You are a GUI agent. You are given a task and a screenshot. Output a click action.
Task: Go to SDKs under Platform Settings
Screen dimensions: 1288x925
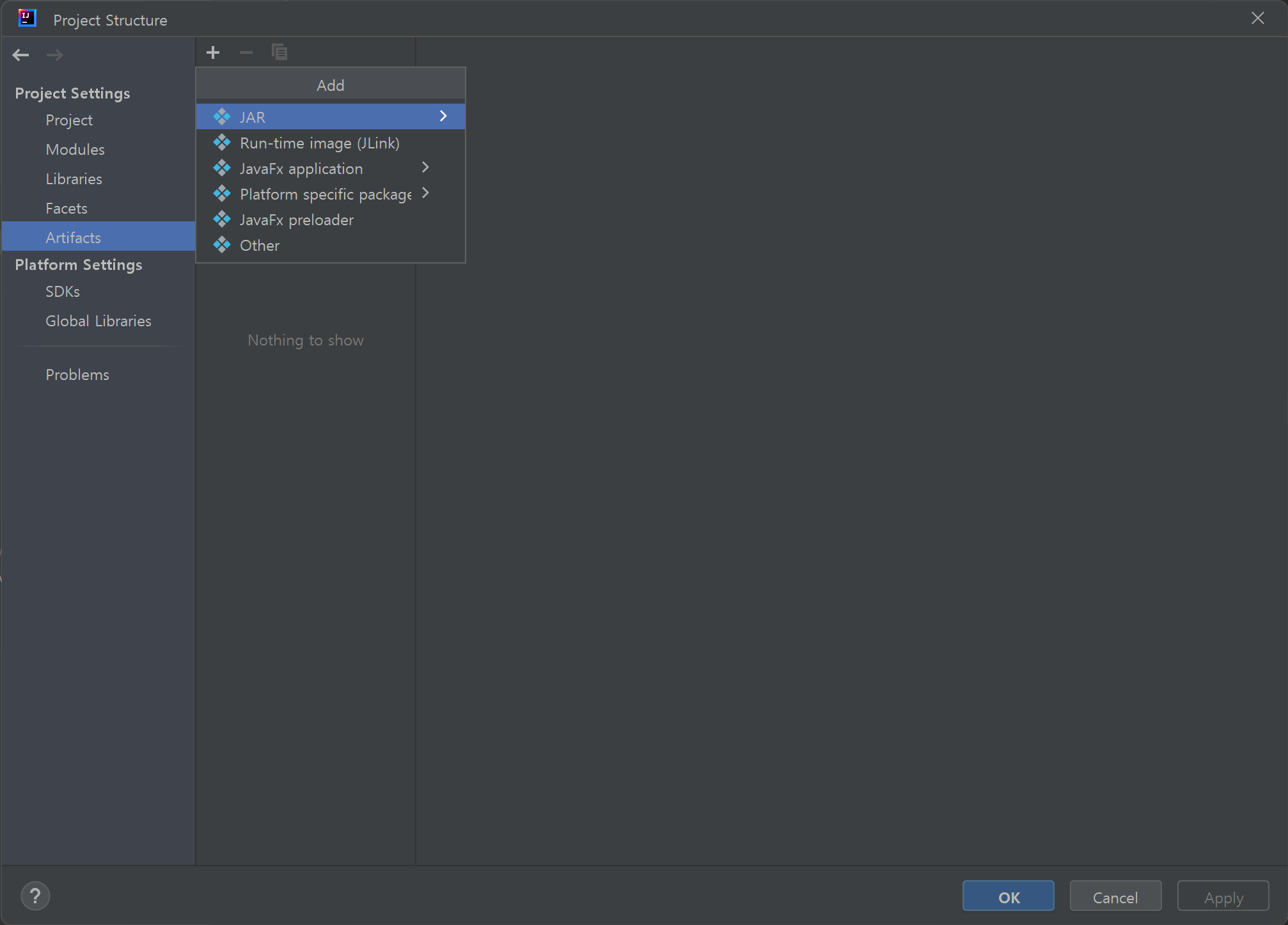pos(63,292)
